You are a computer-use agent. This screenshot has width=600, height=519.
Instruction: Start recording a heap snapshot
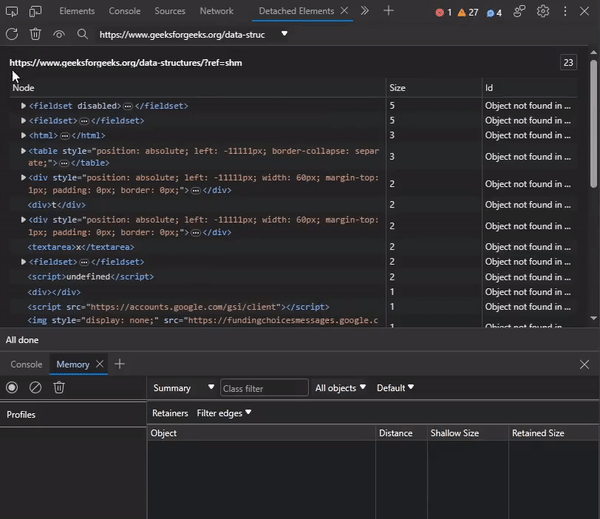tap(12, 387)
